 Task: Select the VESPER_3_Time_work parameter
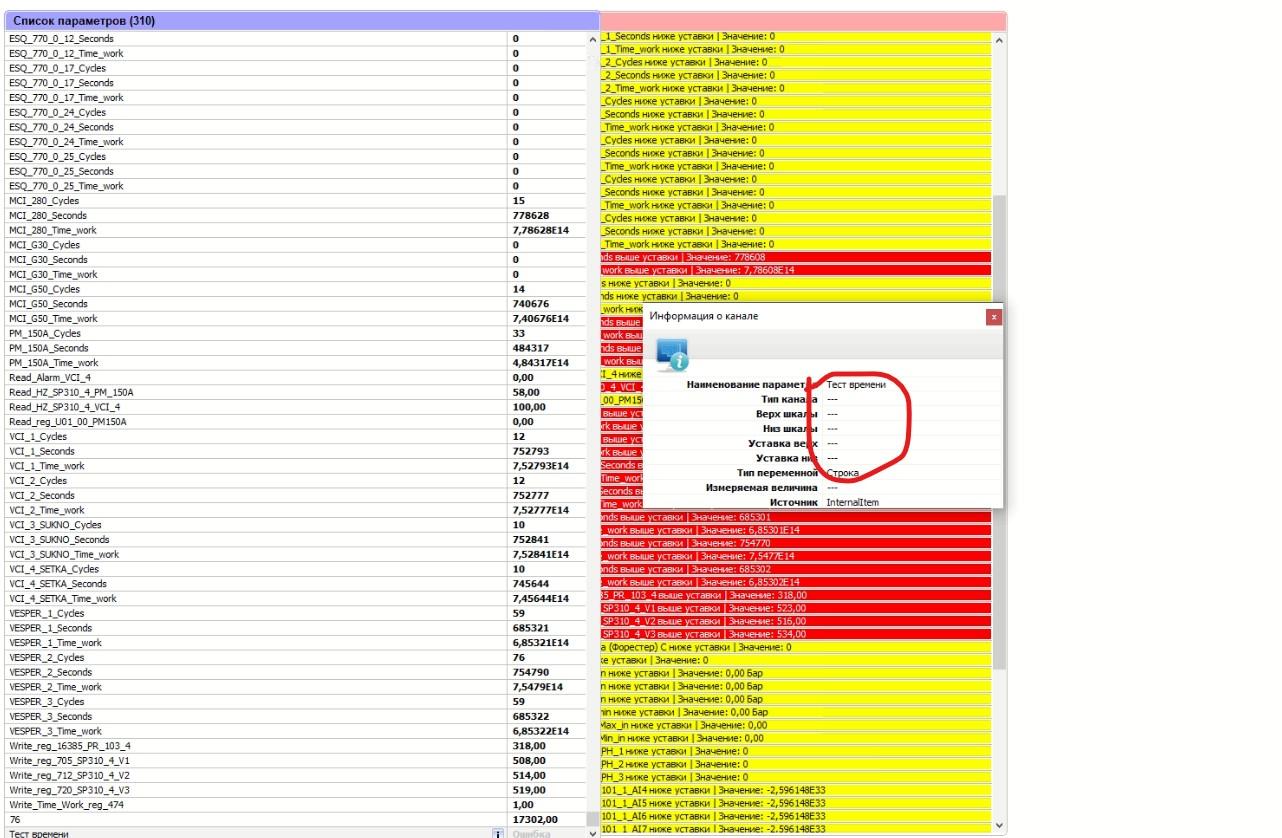295,731
